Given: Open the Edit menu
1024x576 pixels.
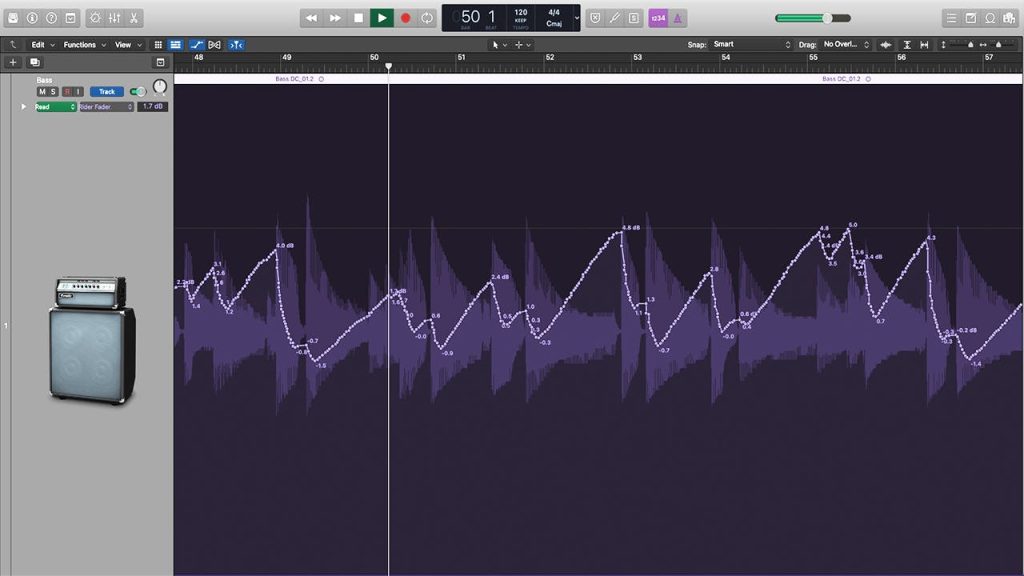Looking at the screenshot, I should [x=41, y=45].
